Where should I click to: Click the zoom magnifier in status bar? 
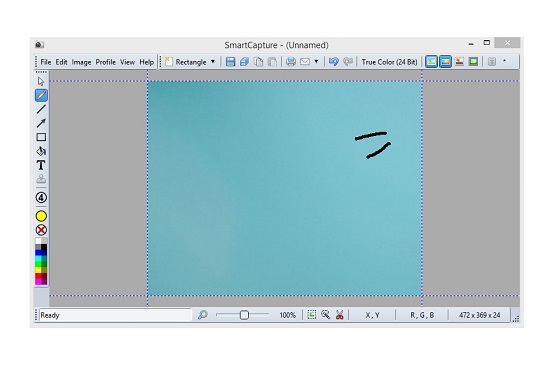pyautogui.click(x=202, y=315)
